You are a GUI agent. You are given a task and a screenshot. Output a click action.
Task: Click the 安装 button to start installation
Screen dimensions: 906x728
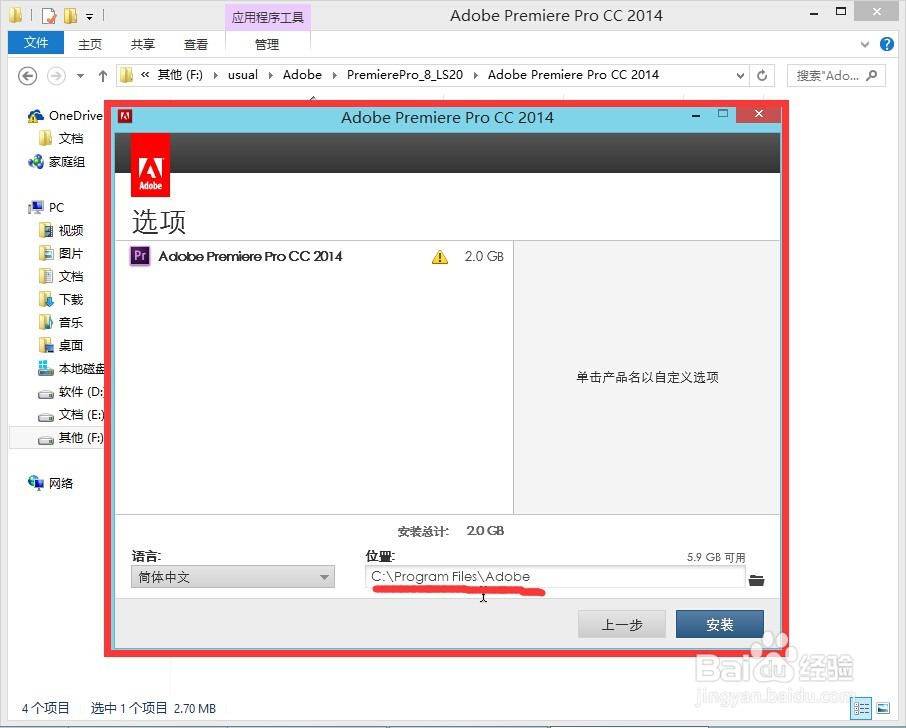point(719,623)
